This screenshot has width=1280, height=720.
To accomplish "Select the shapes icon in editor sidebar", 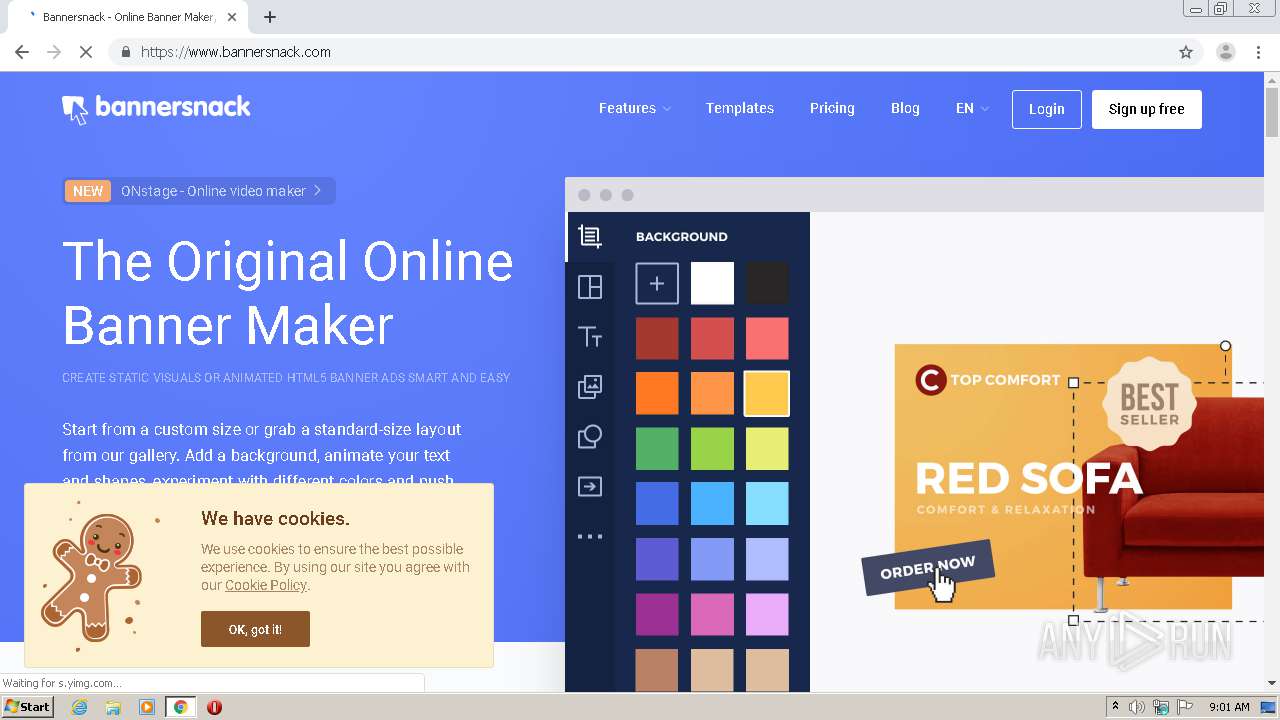I will [x=590, y=437].
